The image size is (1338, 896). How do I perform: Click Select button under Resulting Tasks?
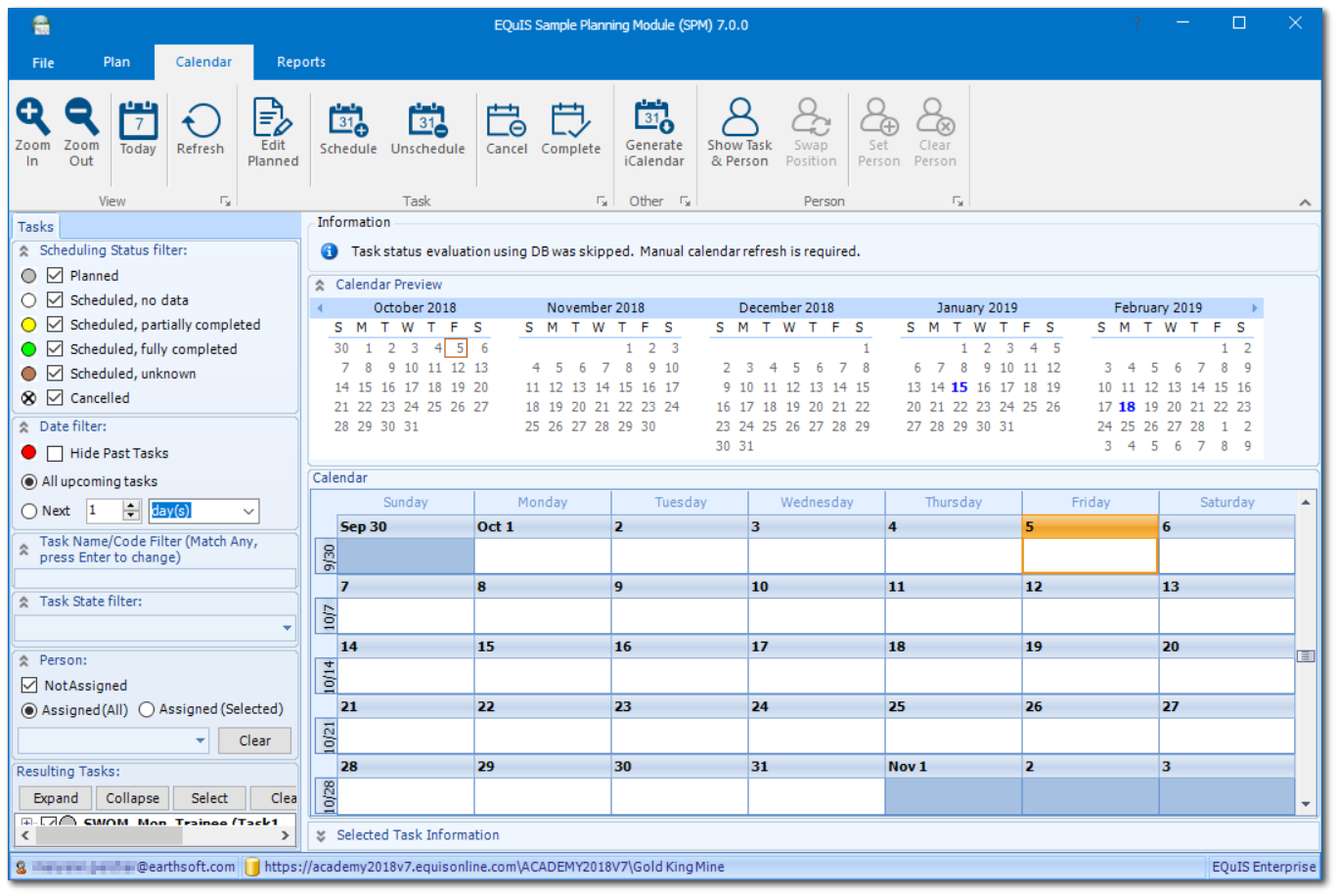tap(209, 798)
